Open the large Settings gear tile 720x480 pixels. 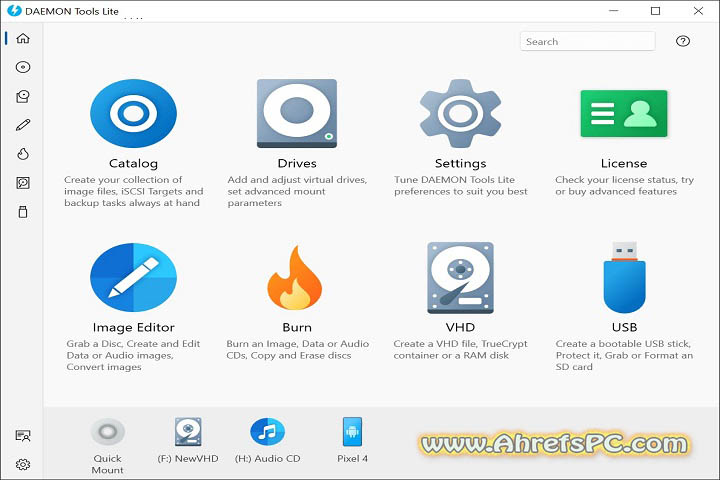[x=460, y=113]
